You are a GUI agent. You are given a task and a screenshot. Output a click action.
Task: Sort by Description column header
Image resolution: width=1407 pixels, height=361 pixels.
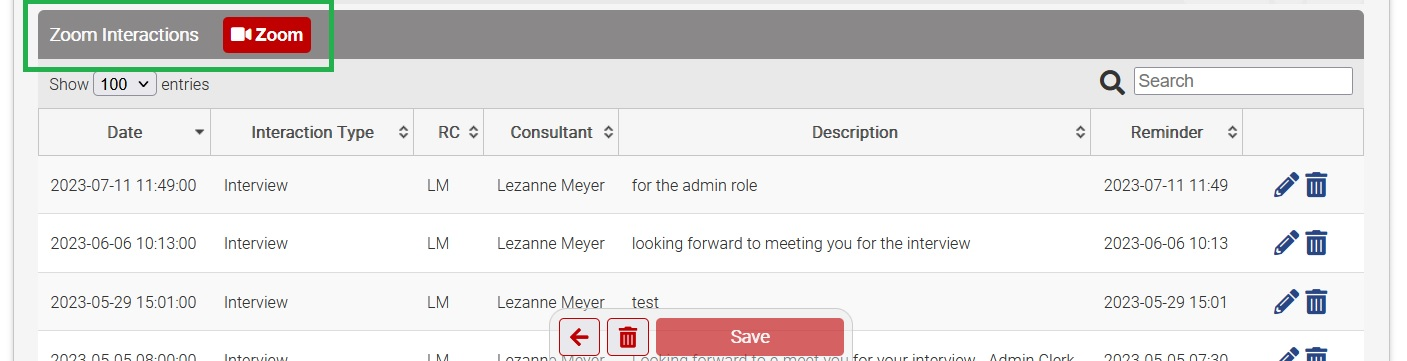pyautogui.click(x=855, y=132)
